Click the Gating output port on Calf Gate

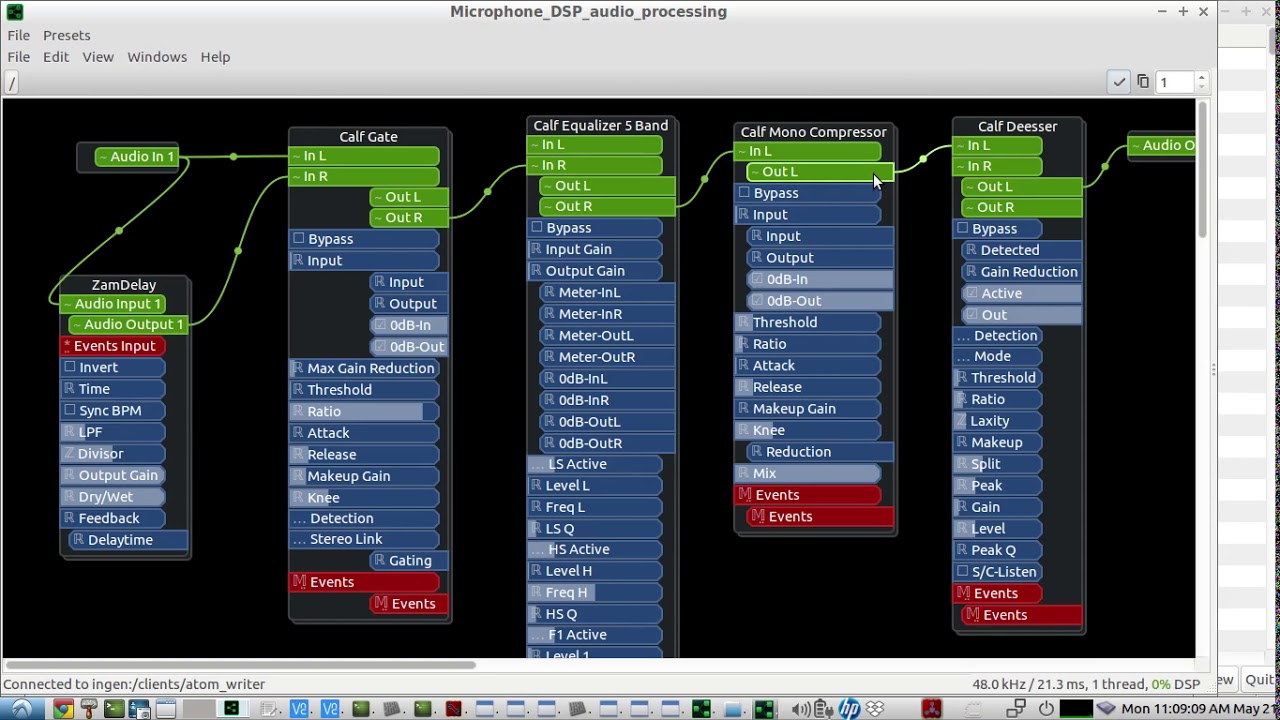tap(409, 561)
